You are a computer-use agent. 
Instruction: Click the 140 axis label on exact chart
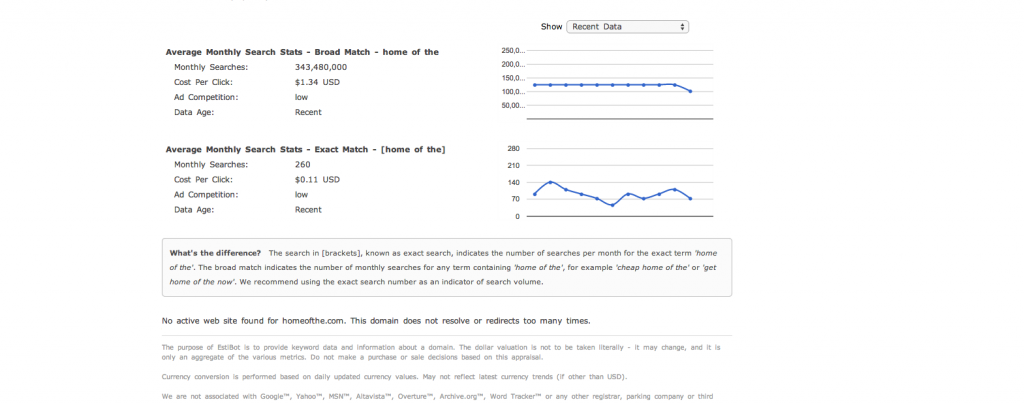click(x=513, y=182)
